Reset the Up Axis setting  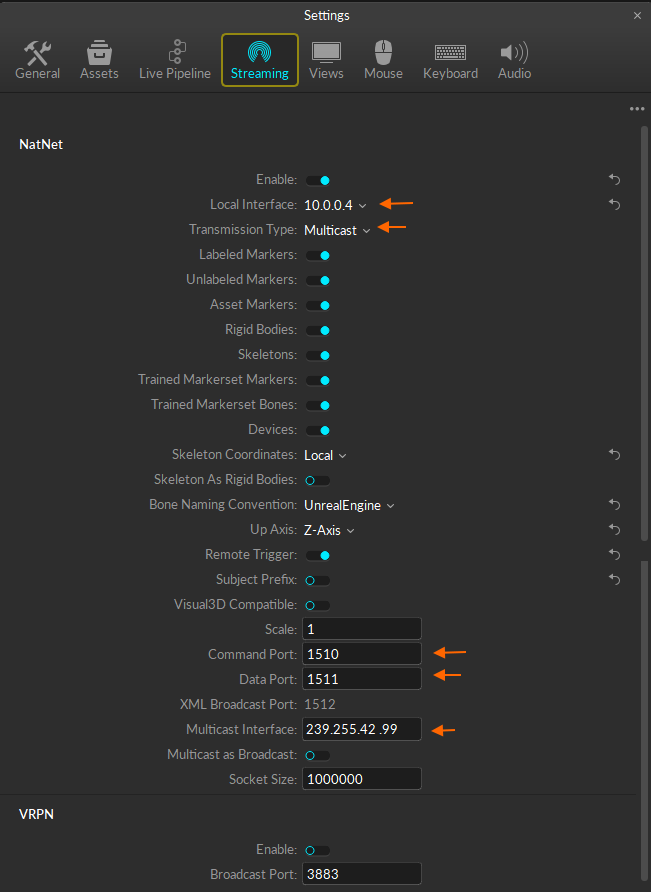(615, 530)
